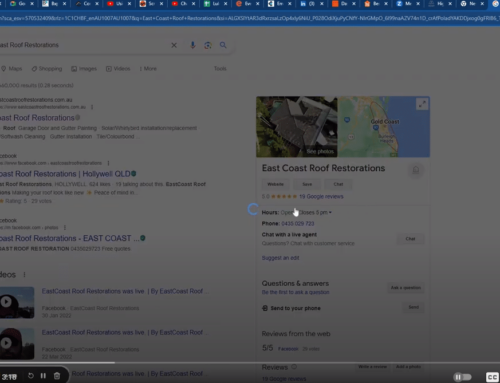Open options dots beside eastcoastroofrestorations.com.au result
Screen dimensions: 500x383
(92, 107)
